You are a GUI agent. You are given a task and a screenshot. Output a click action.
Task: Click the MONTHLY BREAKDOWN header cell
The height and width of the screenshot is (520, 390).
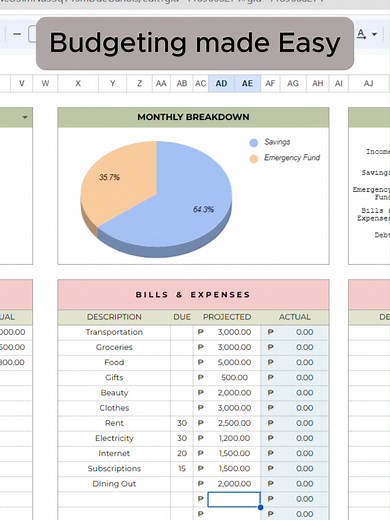(x=193, y=117)
